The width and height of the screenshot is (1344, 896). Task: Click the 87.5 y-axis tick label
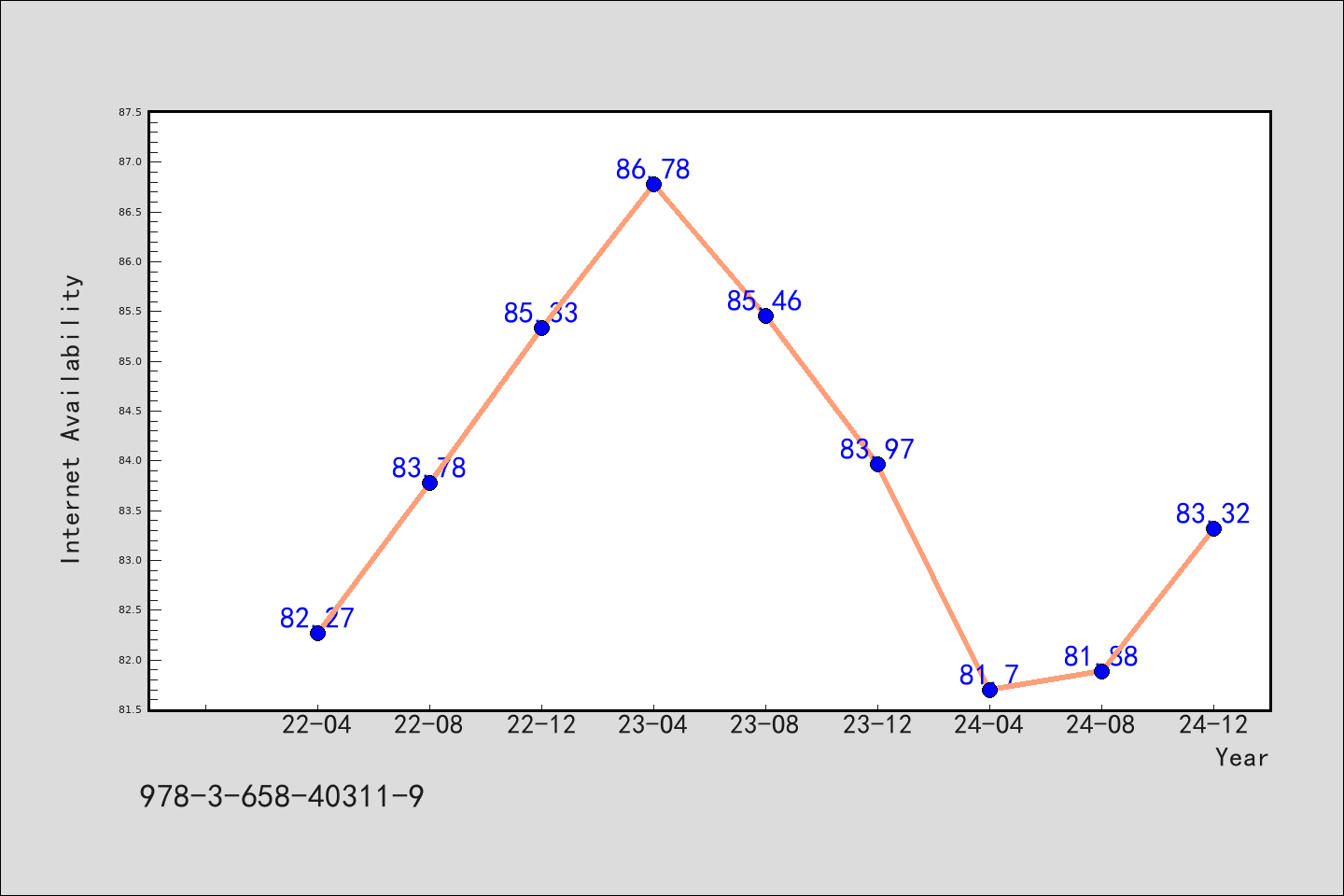pyautogui.click(x=131, y=112)
